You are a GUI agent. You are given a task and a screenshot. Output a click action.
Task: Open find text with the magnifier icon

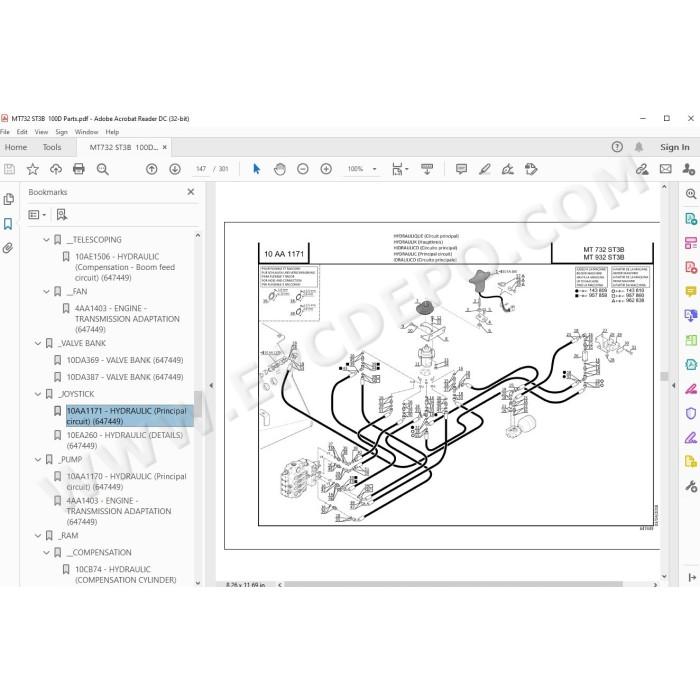tap(103, 169)
